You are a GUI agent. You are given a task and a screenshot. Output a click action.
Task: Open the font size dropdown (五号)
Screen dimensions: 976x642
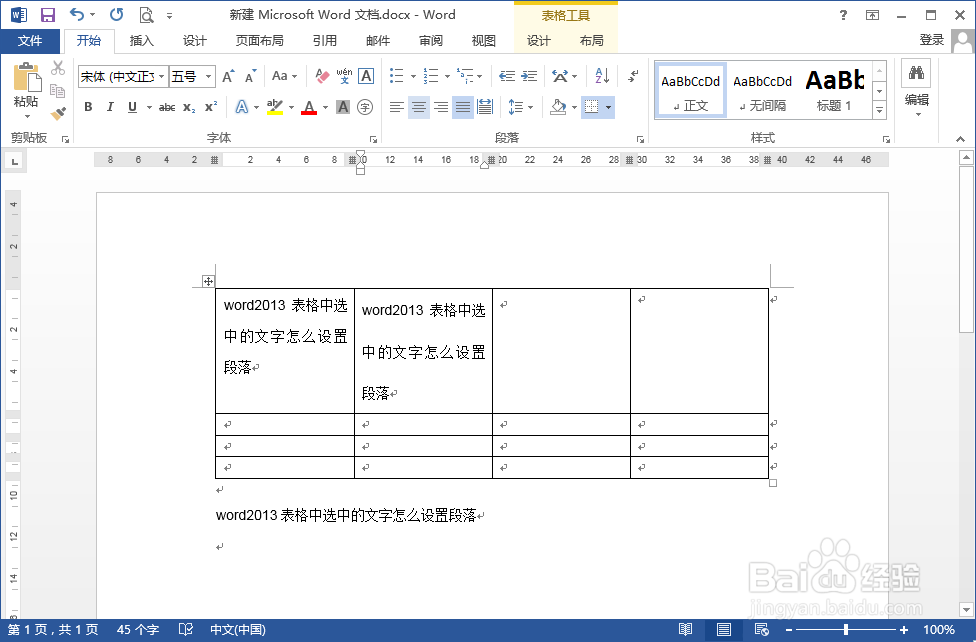coord(209,77)
